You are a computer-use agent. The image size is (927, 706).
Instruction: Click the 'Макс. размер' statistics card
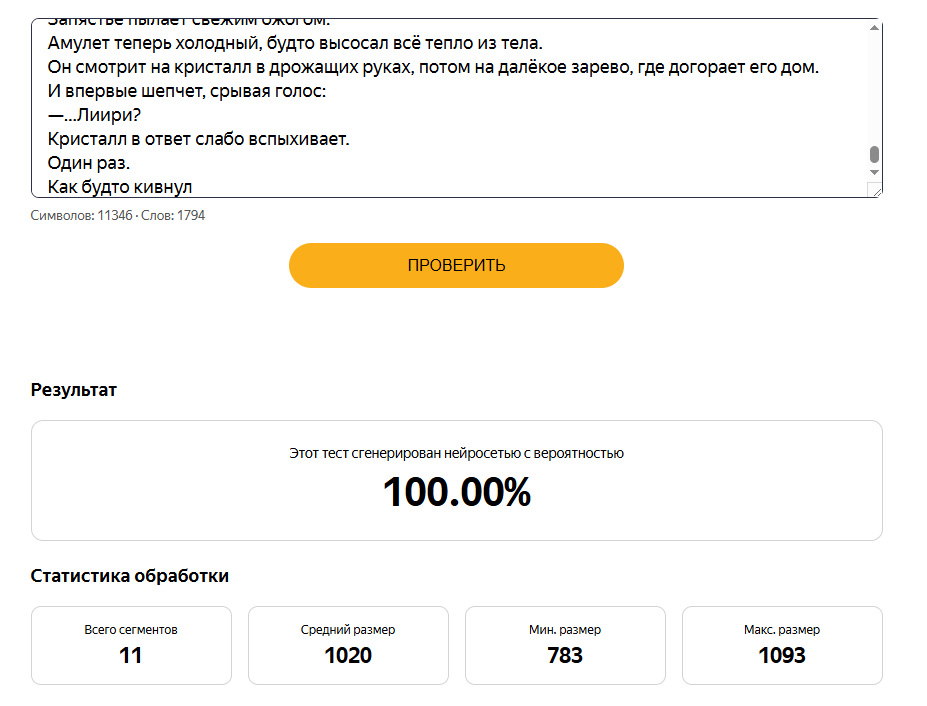(782, 645)
